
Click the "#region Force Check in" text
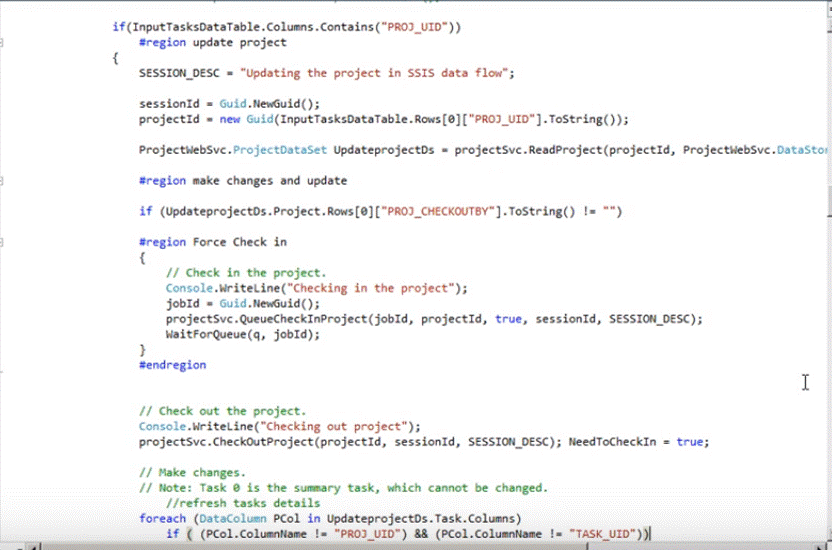(x=212, y=242)
